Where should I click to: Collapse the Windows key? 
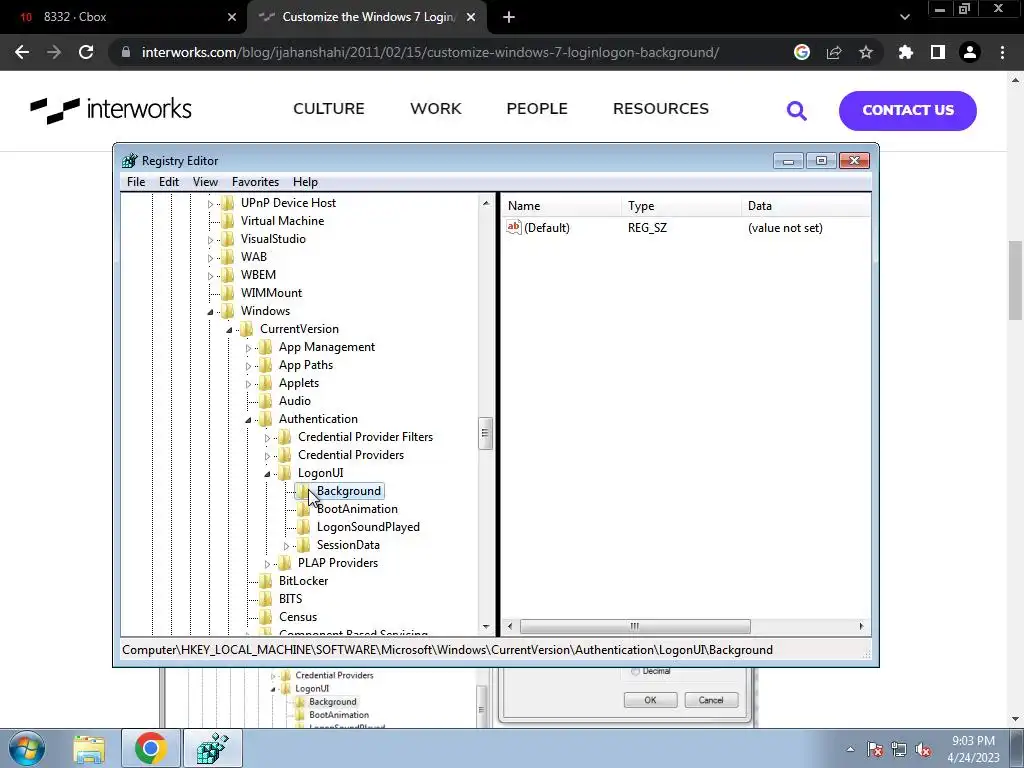(x=210, y=312)
